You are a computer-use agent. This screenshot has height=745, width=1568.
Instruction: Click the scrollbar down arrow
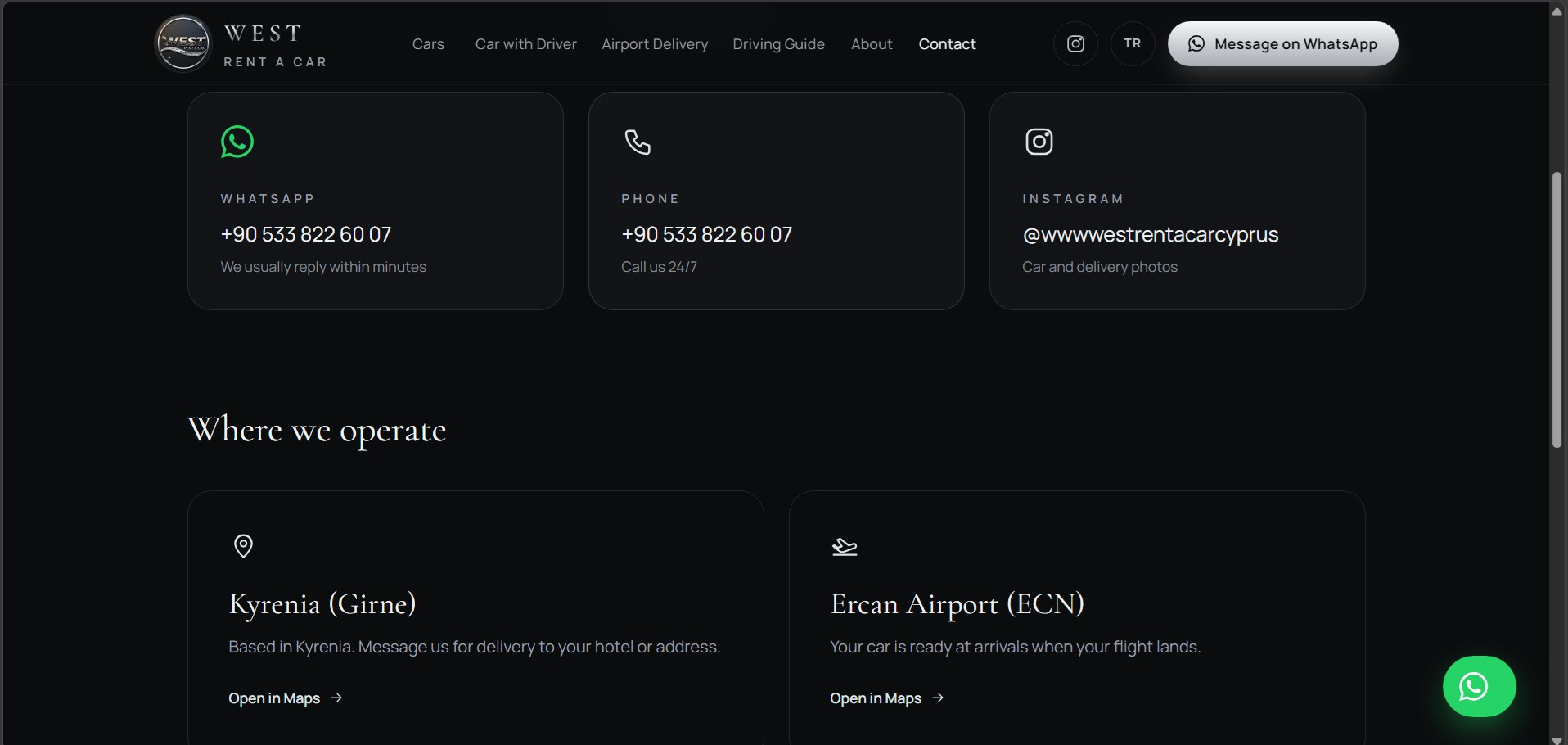(x=1557, y=739)
